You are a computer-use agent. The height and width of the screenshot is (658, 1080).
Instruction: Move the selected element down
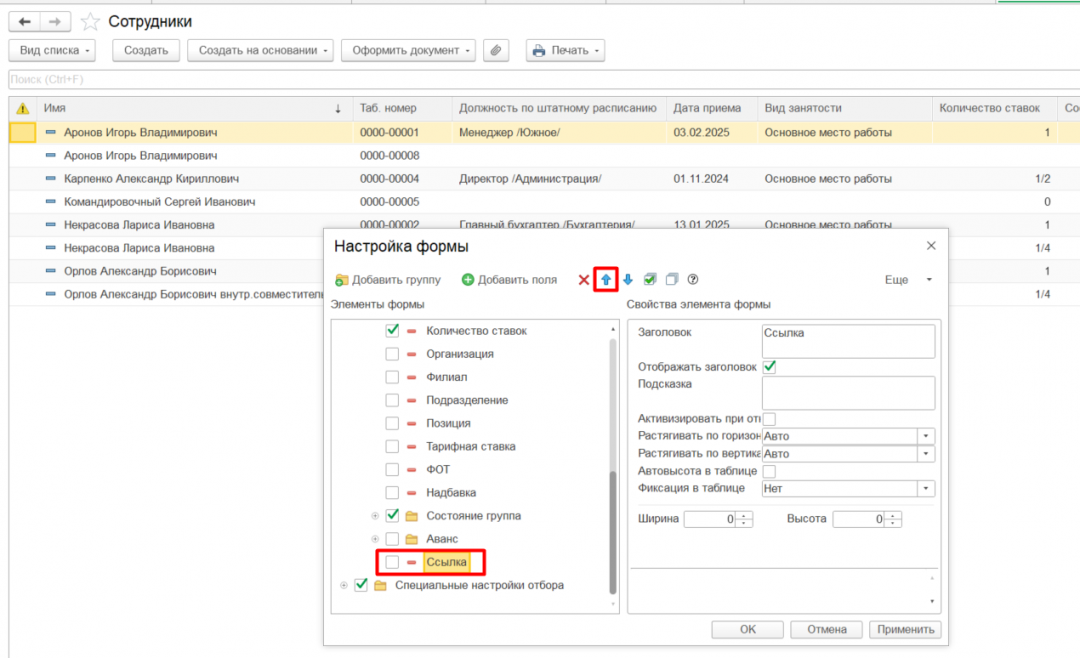point(627,280)
